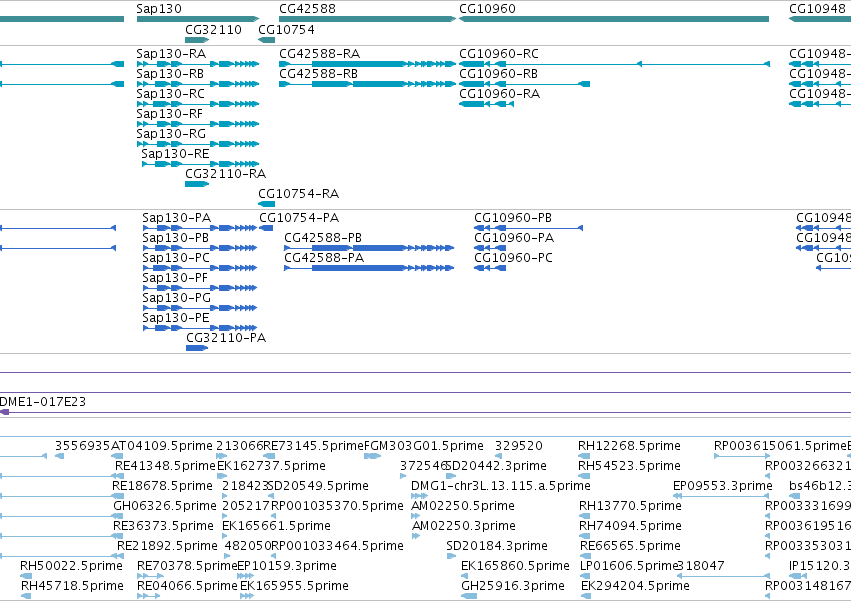Click the CG10960 gene label
Image resolution: width=851 pixels, height=601 pixels.
click(x=487, y=9)
